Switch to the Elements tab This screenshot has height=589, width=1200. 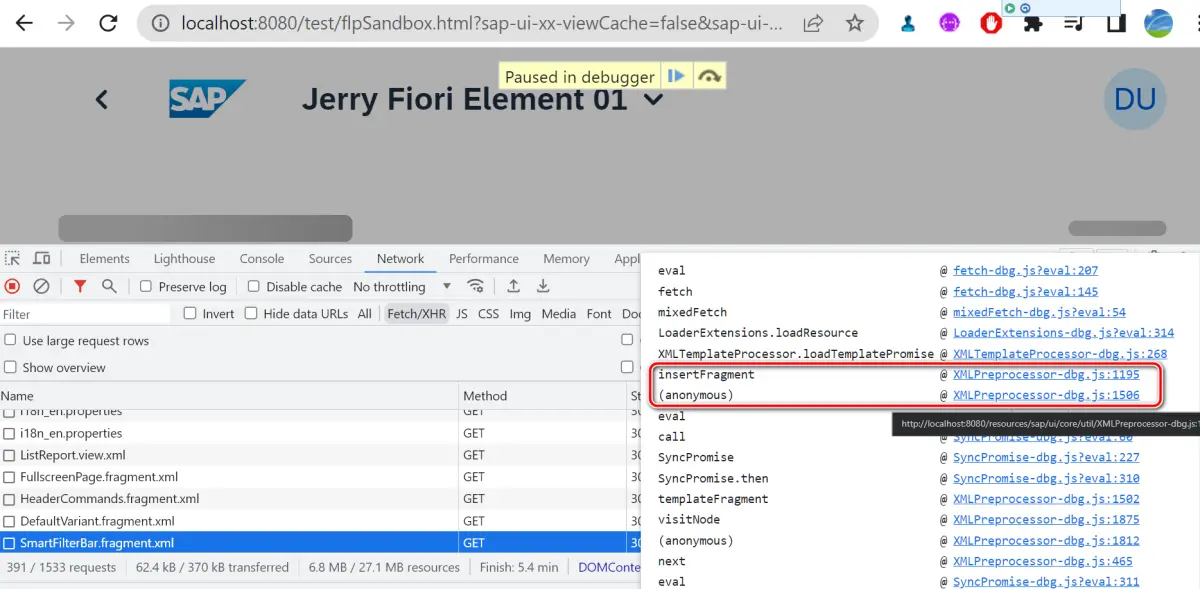pos(104,259)
